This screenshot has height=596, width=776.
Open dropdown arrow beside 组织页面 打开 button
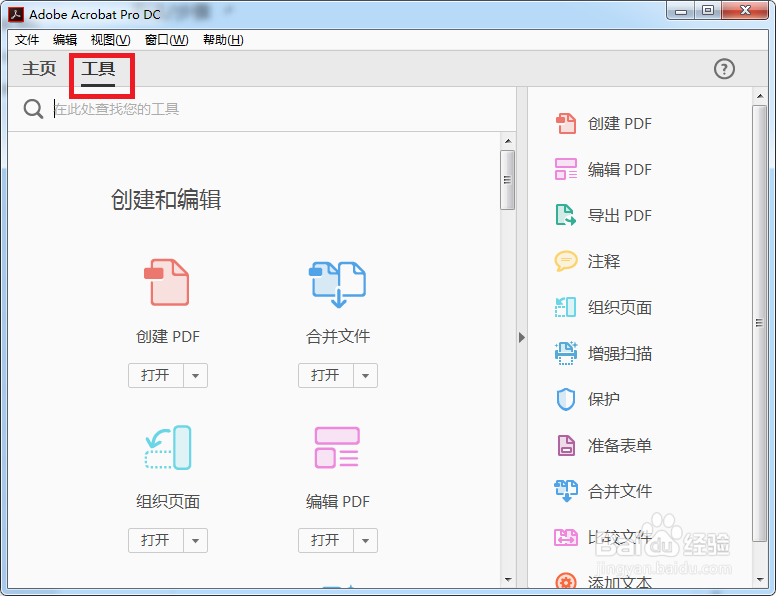pos(195,541)
